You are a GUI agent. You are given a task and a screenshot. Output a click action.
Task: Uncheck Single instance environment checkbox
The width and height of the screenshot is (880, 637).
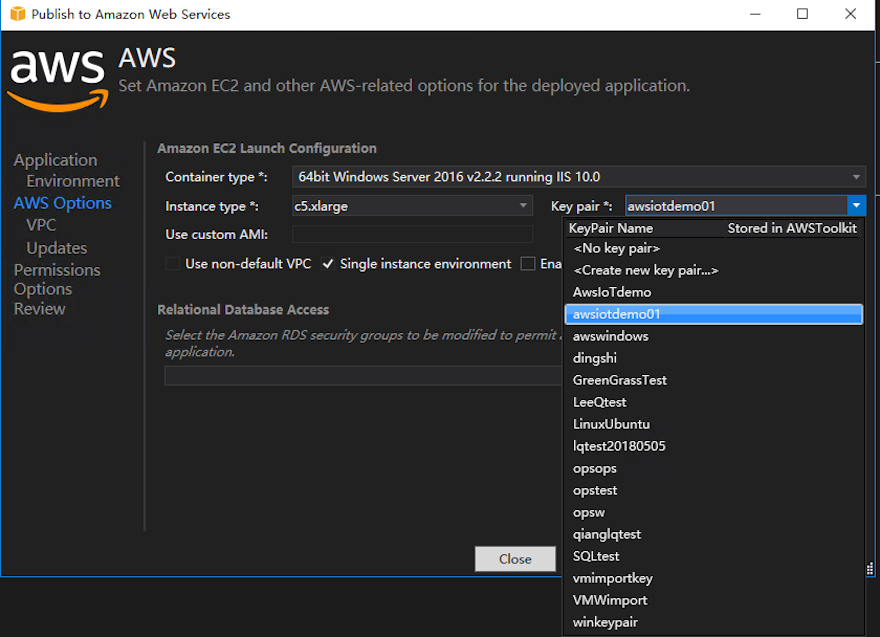click(328, 264)
